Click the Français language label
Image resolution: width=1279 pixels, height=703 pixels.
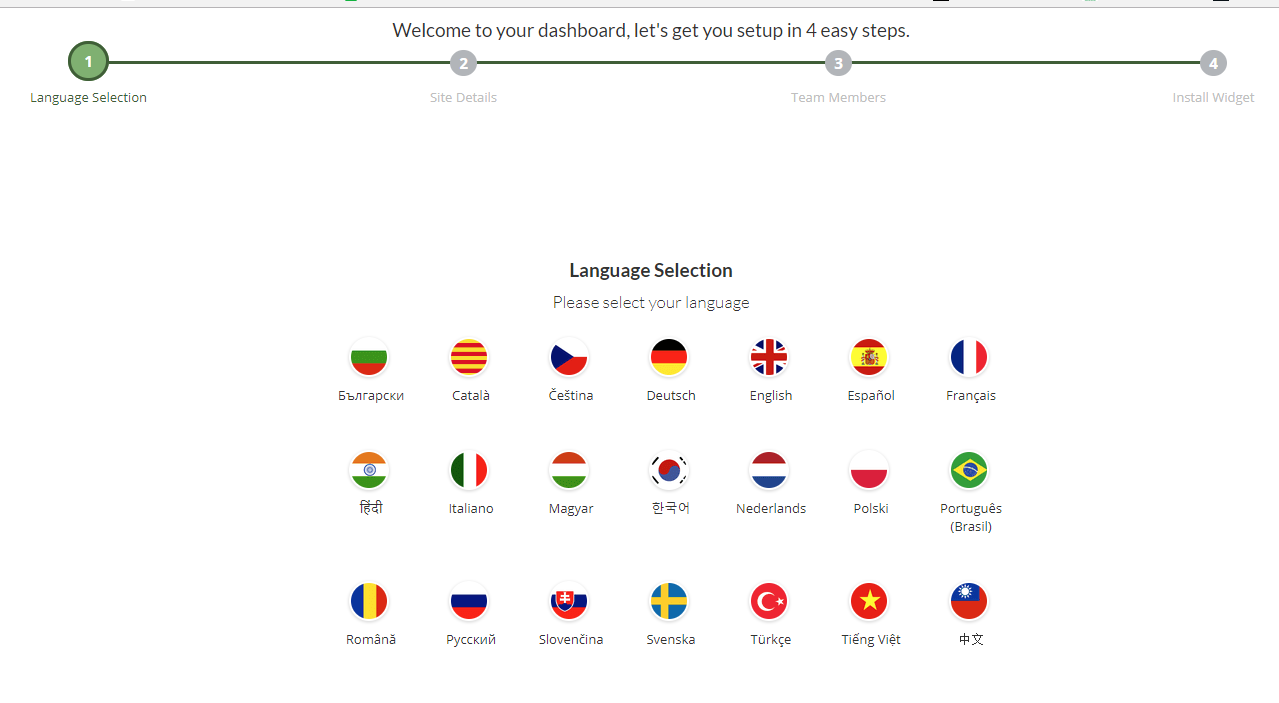[971, 396]
